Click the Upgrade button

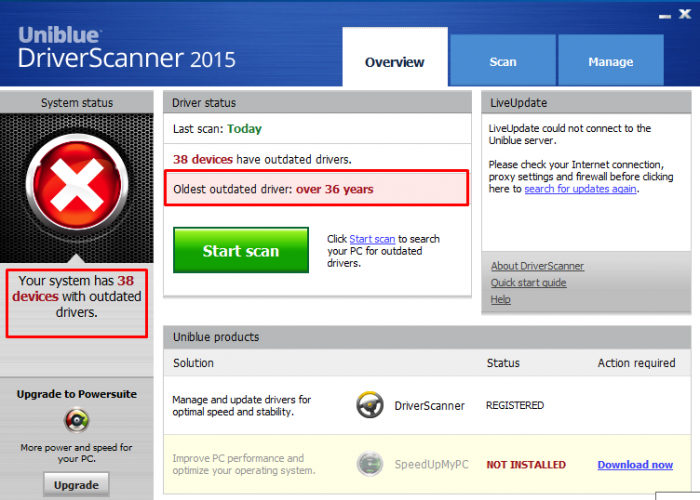pos(76,484)
